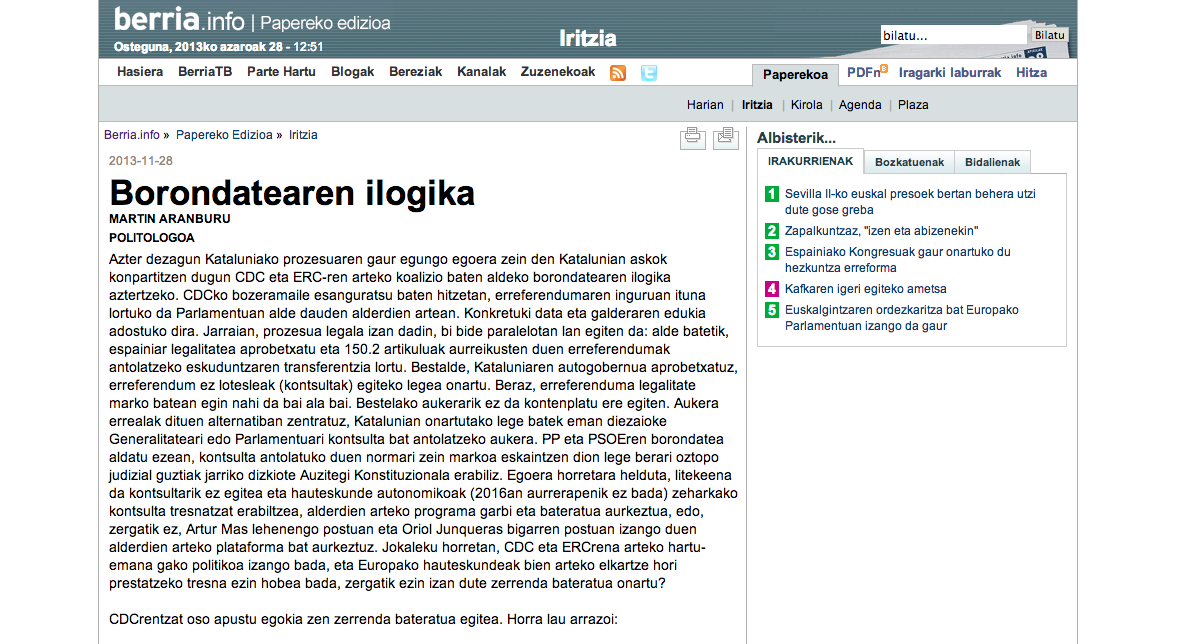Go to Iritzia section in submenu
The width and height of the screenshot is (1182, 644).
tap(757, 105)
